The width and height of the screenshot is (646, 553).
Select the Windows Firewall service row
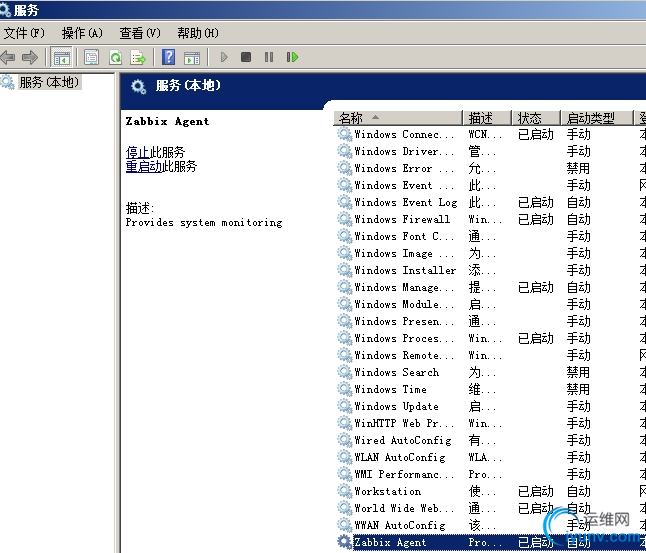(490, 219)
